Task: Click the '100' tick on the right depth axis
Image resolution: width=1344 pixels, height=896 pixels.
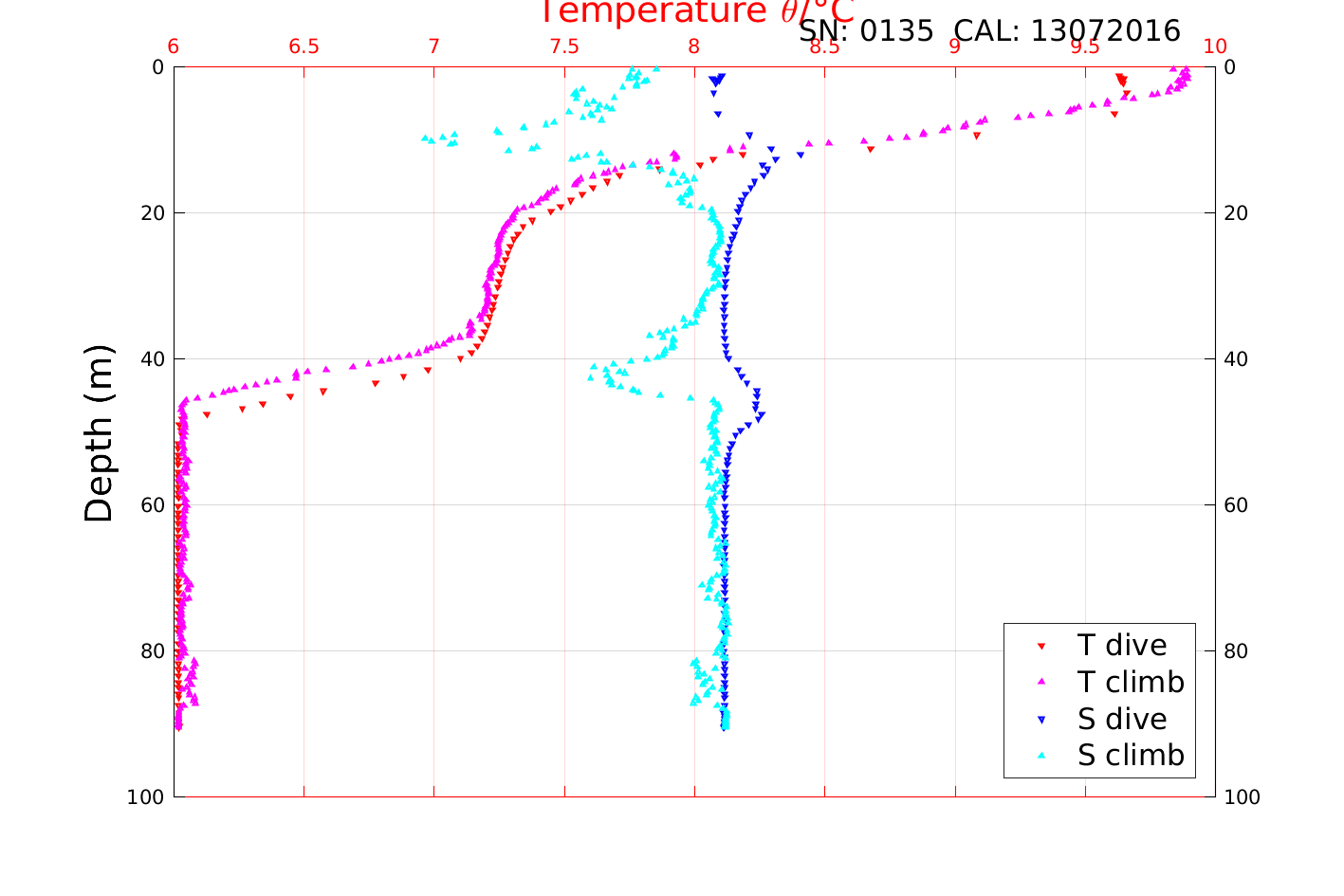Action: 1243,797
